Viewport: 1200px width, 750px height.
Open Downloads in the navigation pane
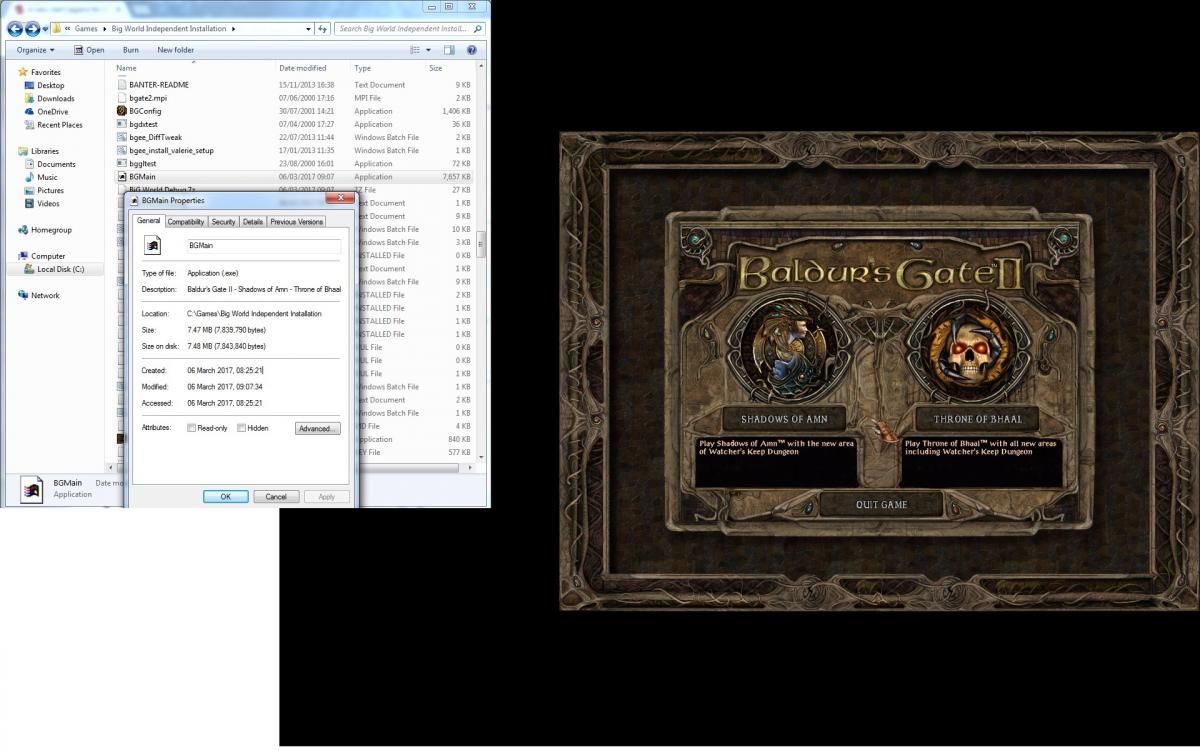pyautogui.click(x=49, y=99)
